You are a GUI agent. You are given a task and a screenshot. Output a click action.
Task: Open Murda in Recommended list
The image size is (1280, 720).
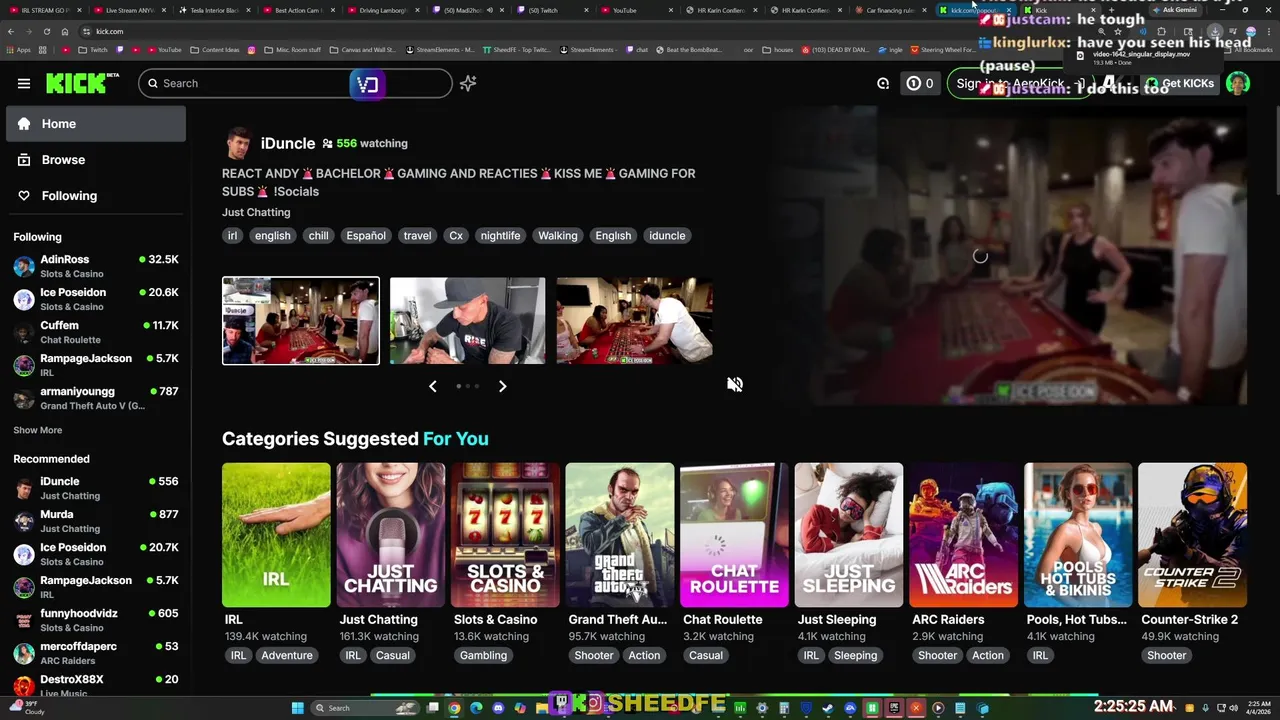pos(96,521)
